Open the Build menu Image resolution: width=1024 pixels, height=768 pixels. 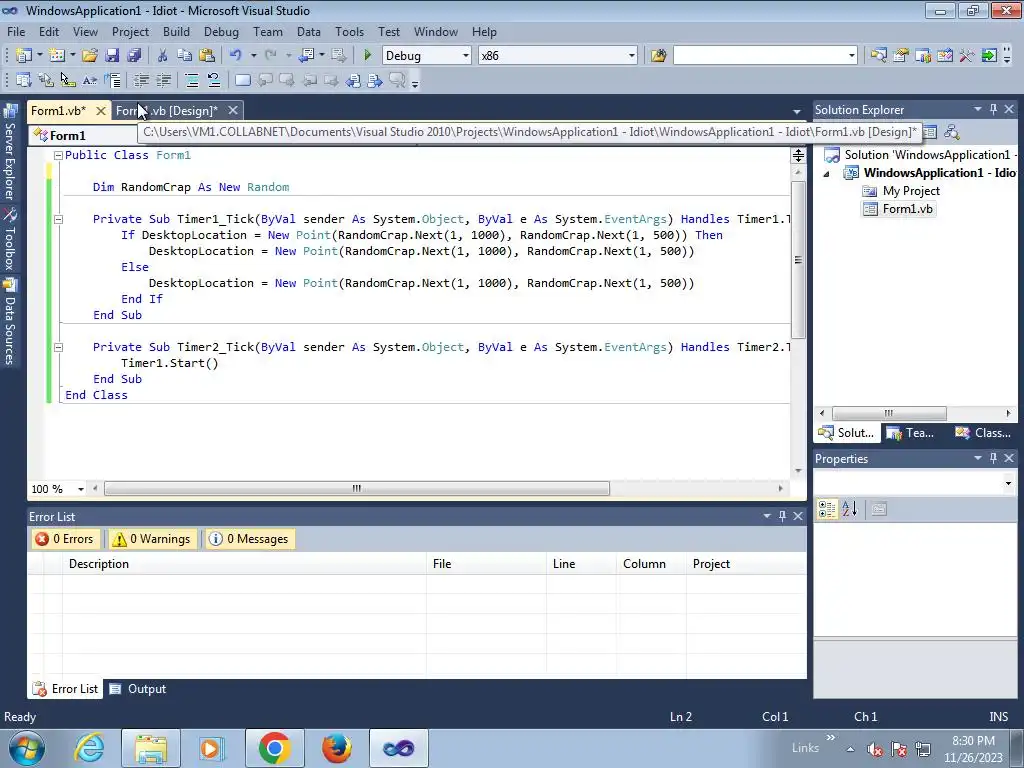[x=176, y=31]
